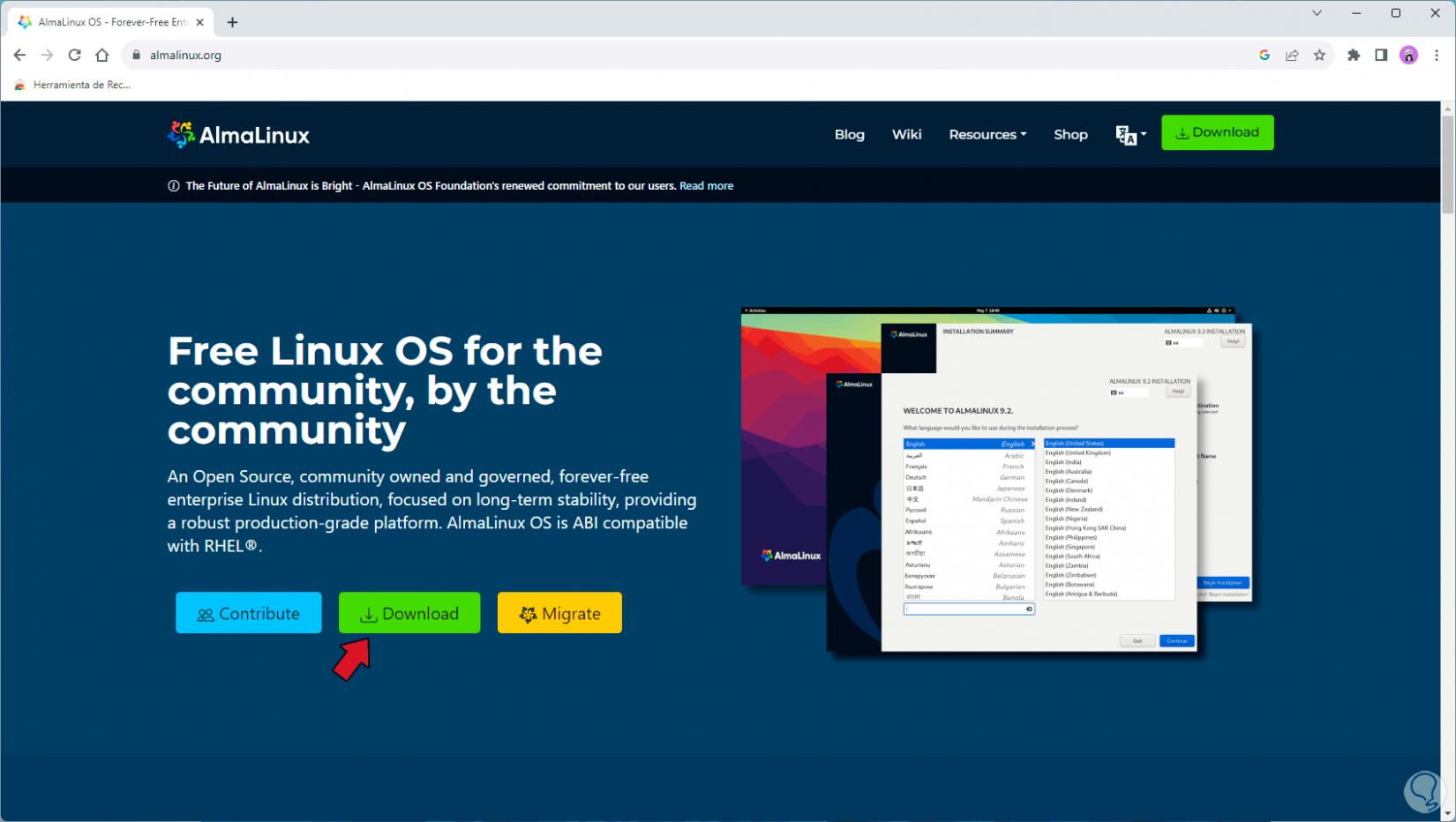Click the announcement text about AlmaLinux future
Viewport: 1456px width, 822px height.
tap(431, 186)
